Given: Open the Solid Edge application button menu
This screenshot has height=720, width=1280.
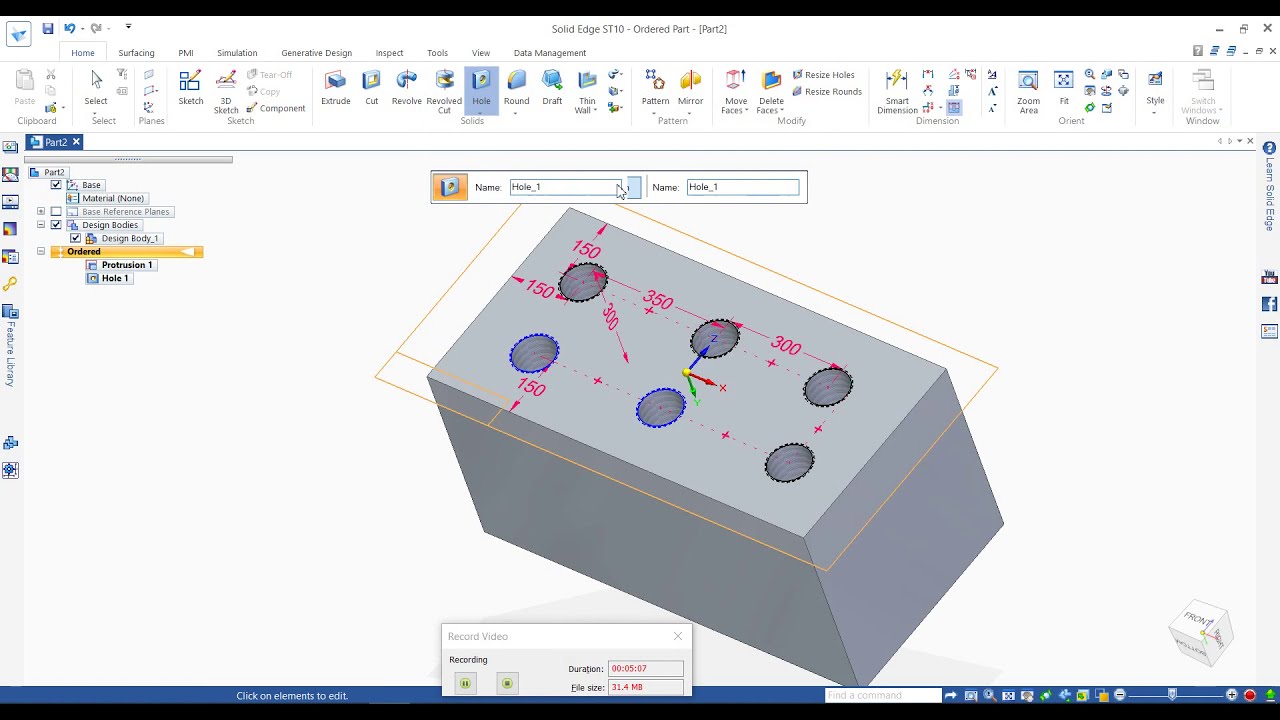Looking at the screenshot, I should [19, 35].
